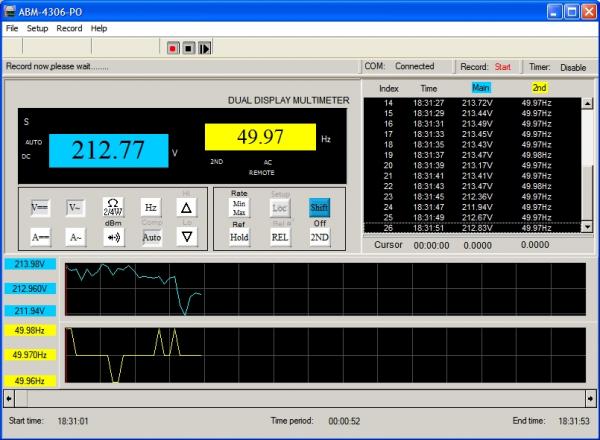Screen dimensions: 600x440
Task: Click the red record button in toolbar
Action: click(172, 47)
